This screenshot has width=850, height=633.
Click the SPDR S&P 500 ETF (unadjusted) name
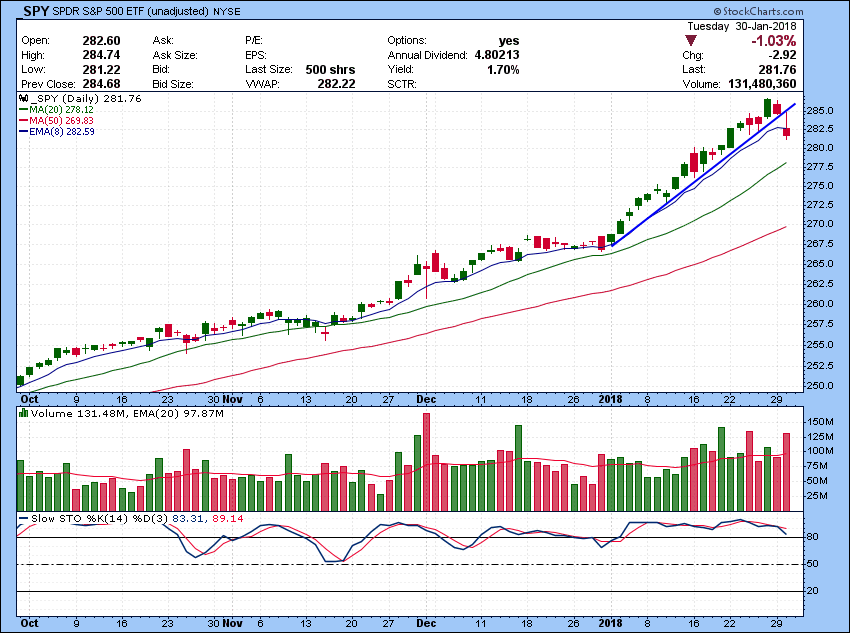[x=131, y=11]
